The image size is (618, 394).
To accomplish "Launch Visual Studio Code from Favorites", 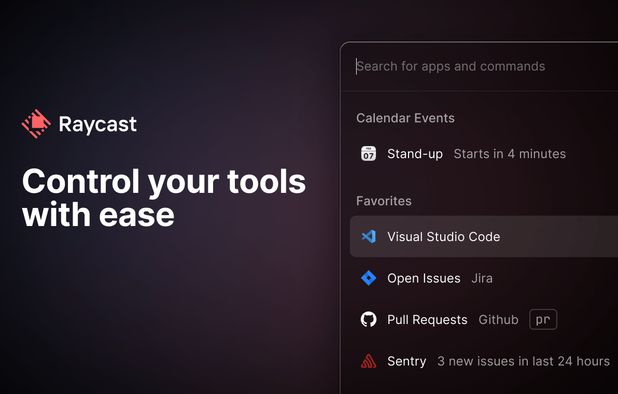I will point(484,236).
